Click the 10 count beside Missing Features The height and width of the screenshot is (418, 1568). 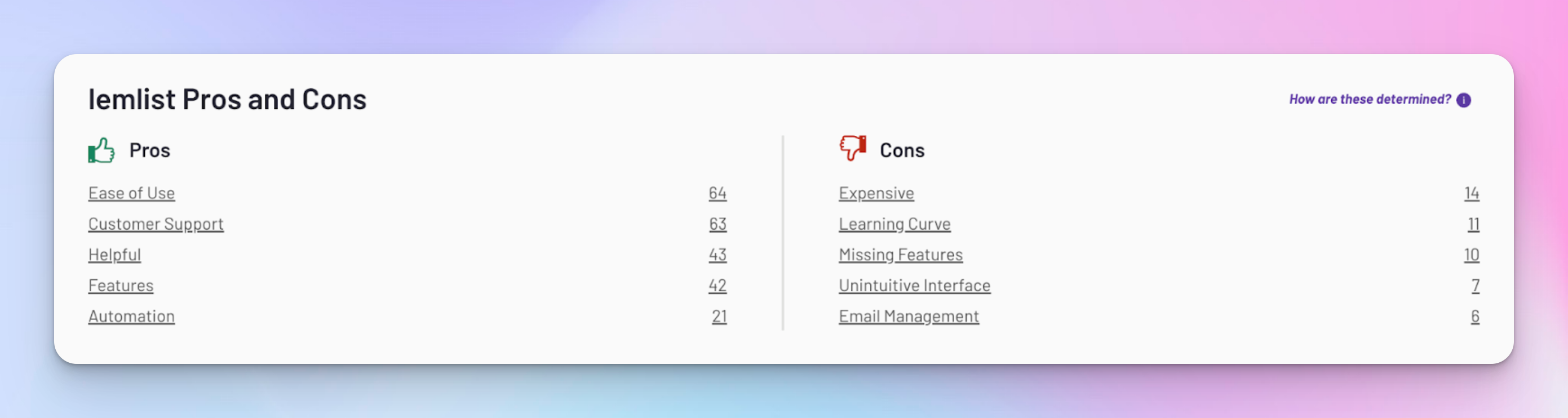(1472, 254)
